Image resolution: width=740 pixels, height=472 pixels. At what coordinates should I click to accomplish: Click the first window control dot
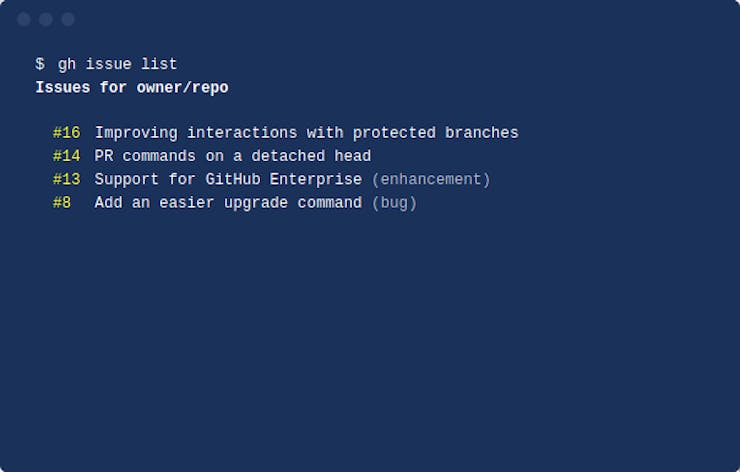(x=24, y=19)
